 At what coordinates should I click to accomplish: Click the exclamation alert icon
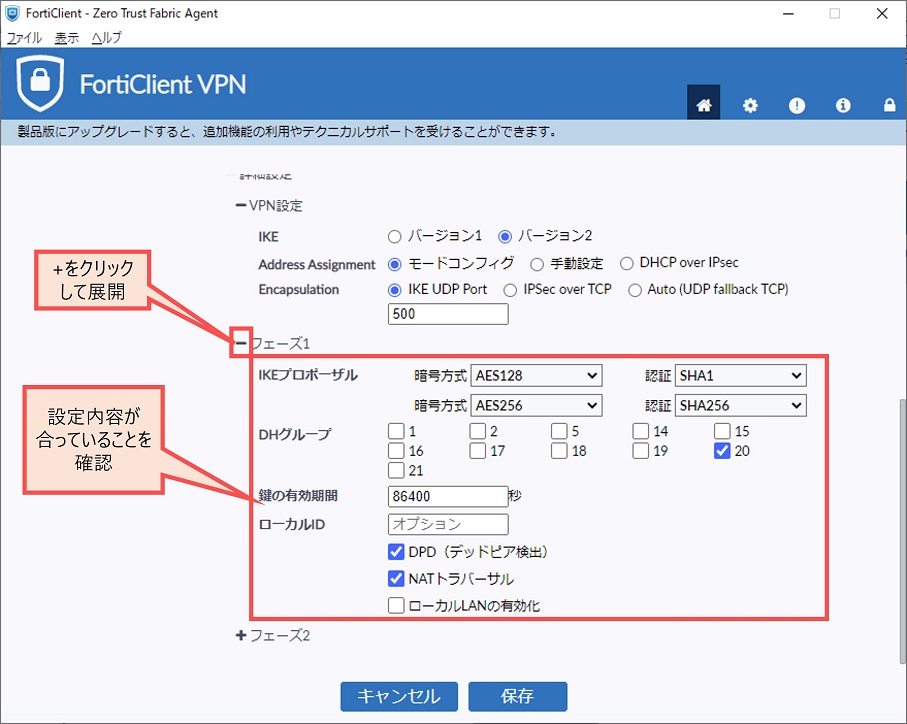[797, 105]
